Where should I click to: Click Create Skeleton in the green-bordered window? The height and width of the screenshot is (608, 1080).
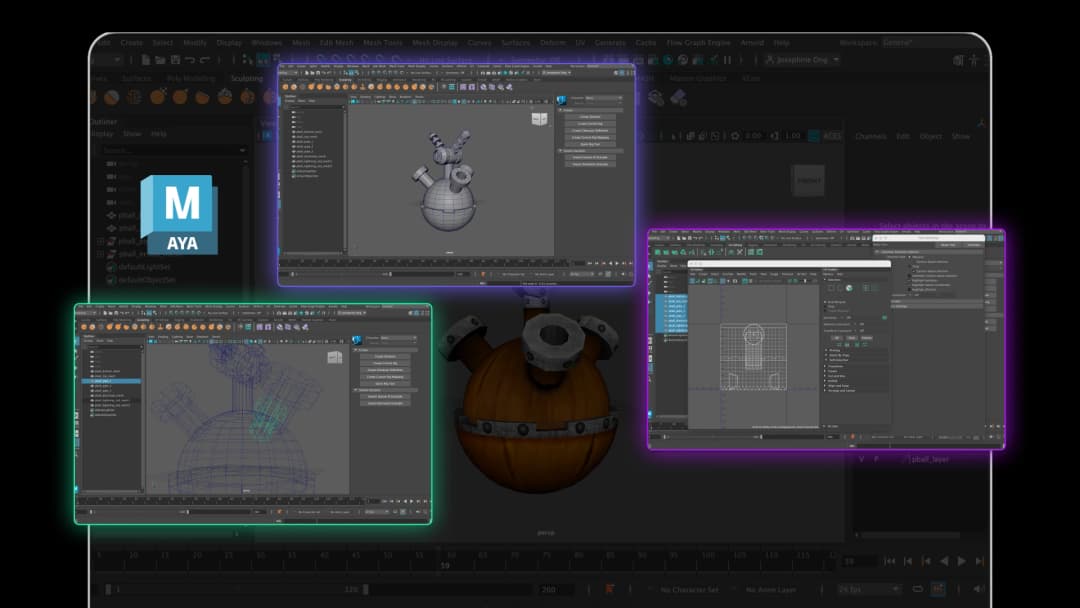click(386, 357)
